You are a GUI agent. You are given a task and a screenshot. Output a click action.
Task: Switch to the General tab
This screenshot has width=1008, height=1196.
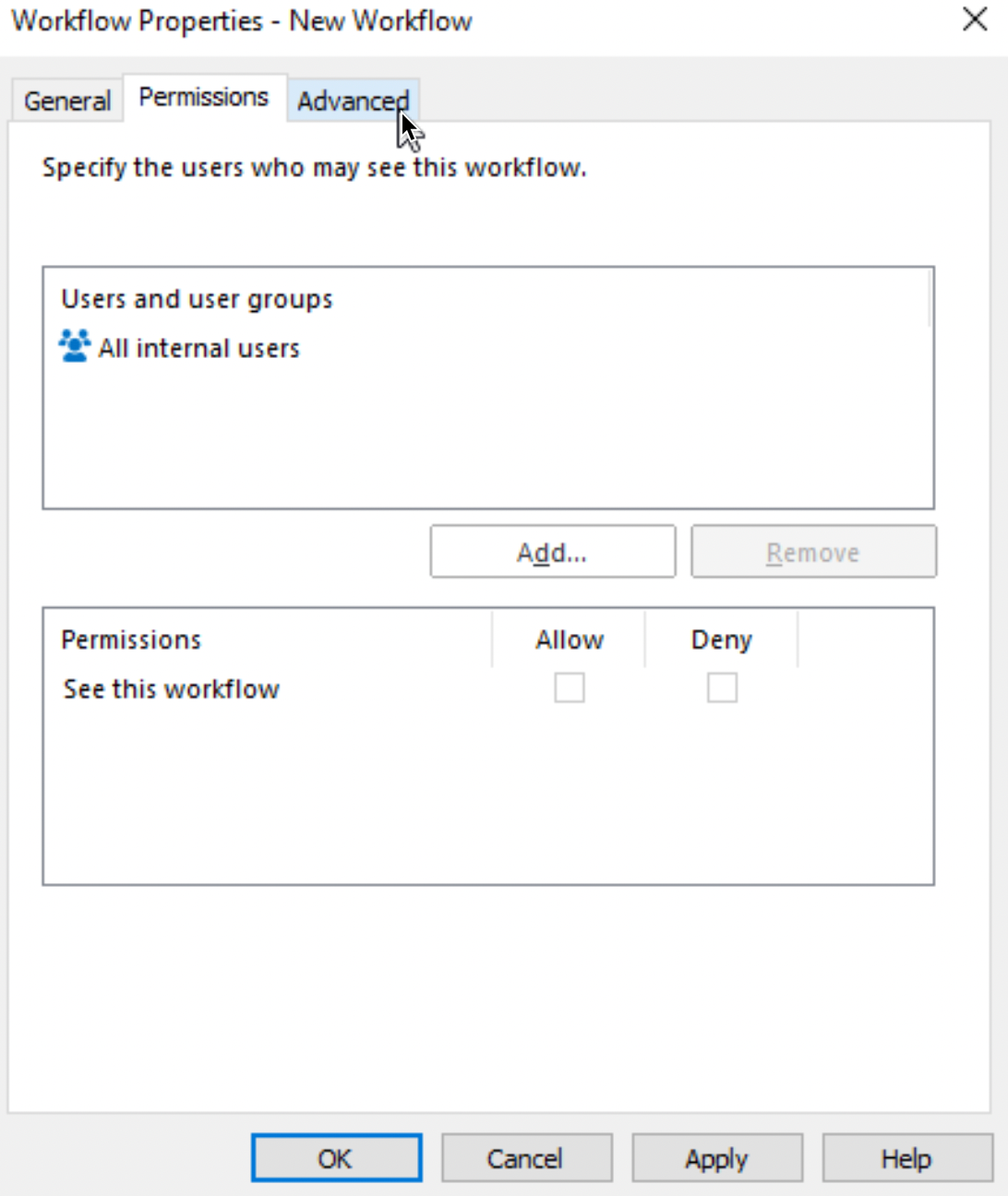pos(67,101)
